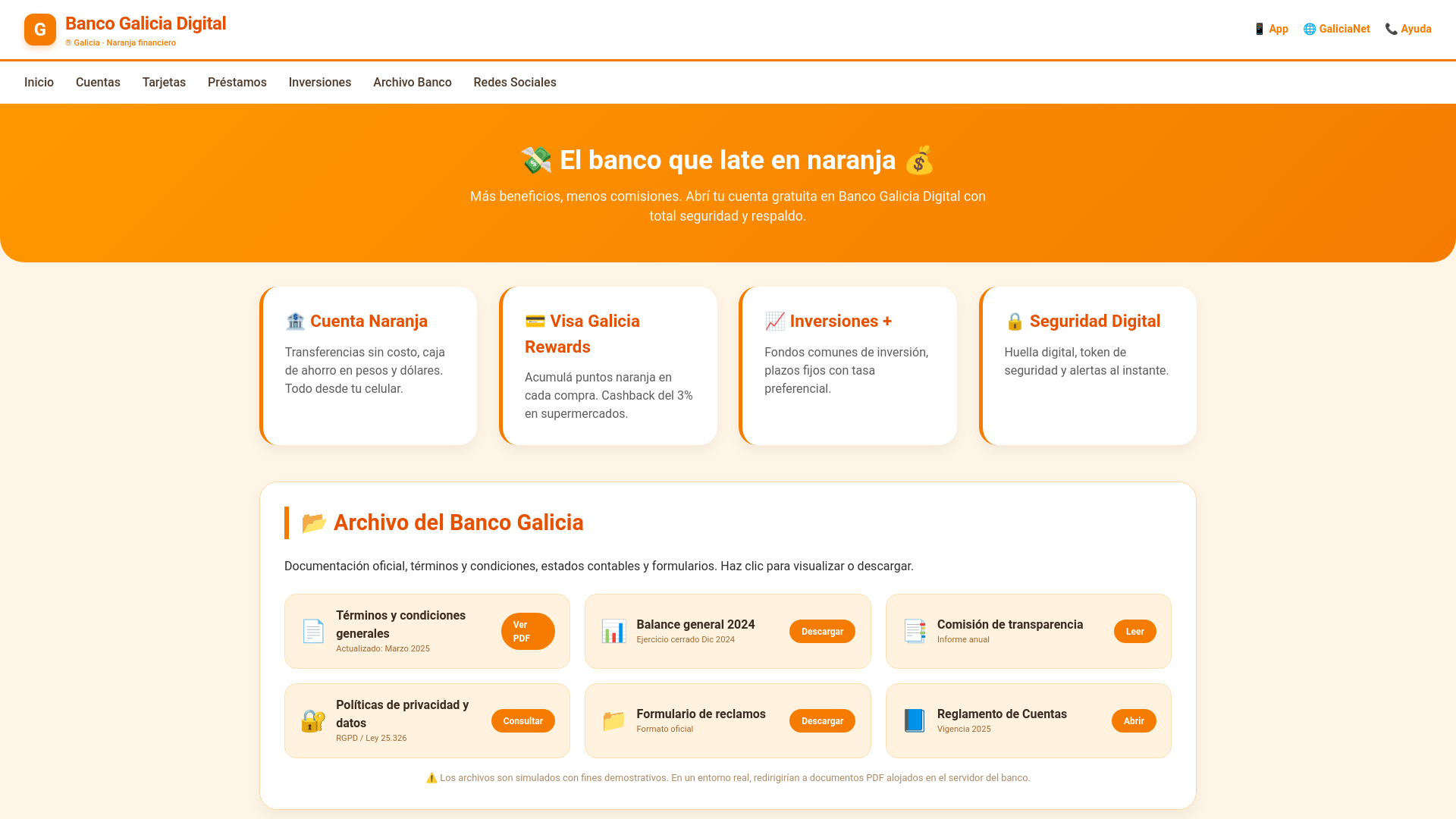Click the orange G logo icon
The height and width of the screenshot is (819, 1456).
point(40,30)
